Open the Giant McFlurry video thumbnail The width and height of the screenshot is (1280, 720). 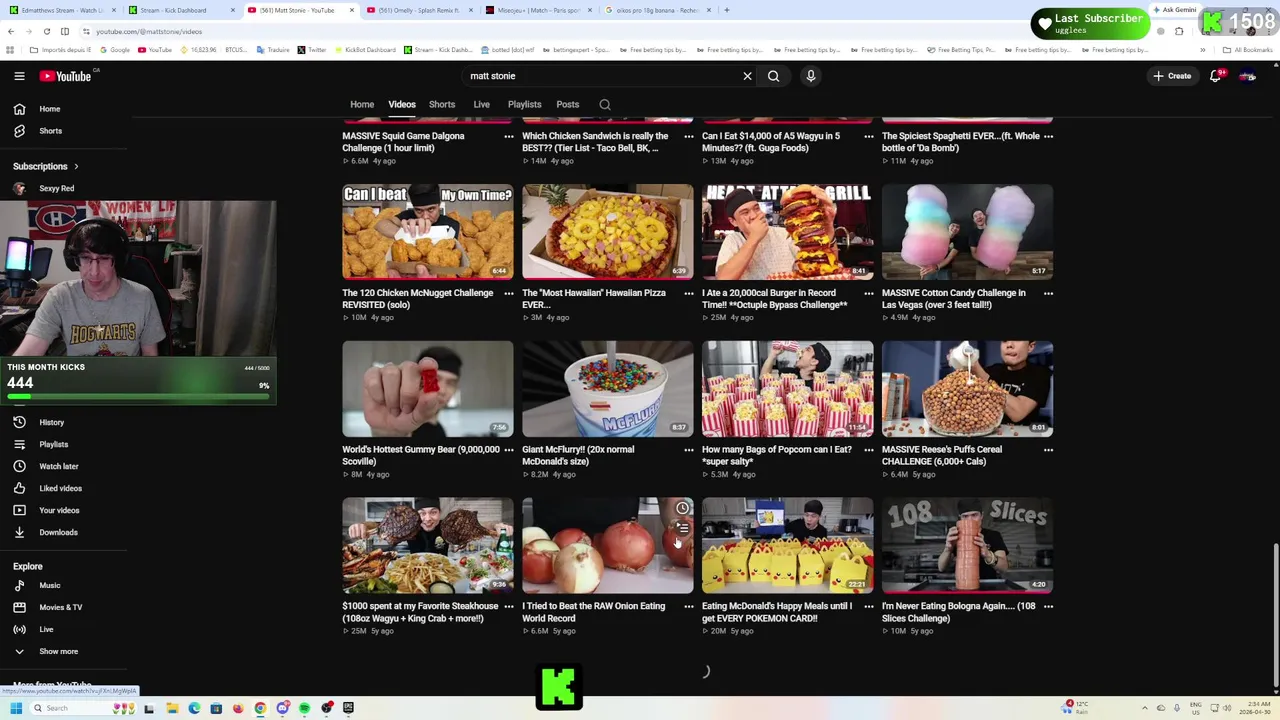(607, 388)
